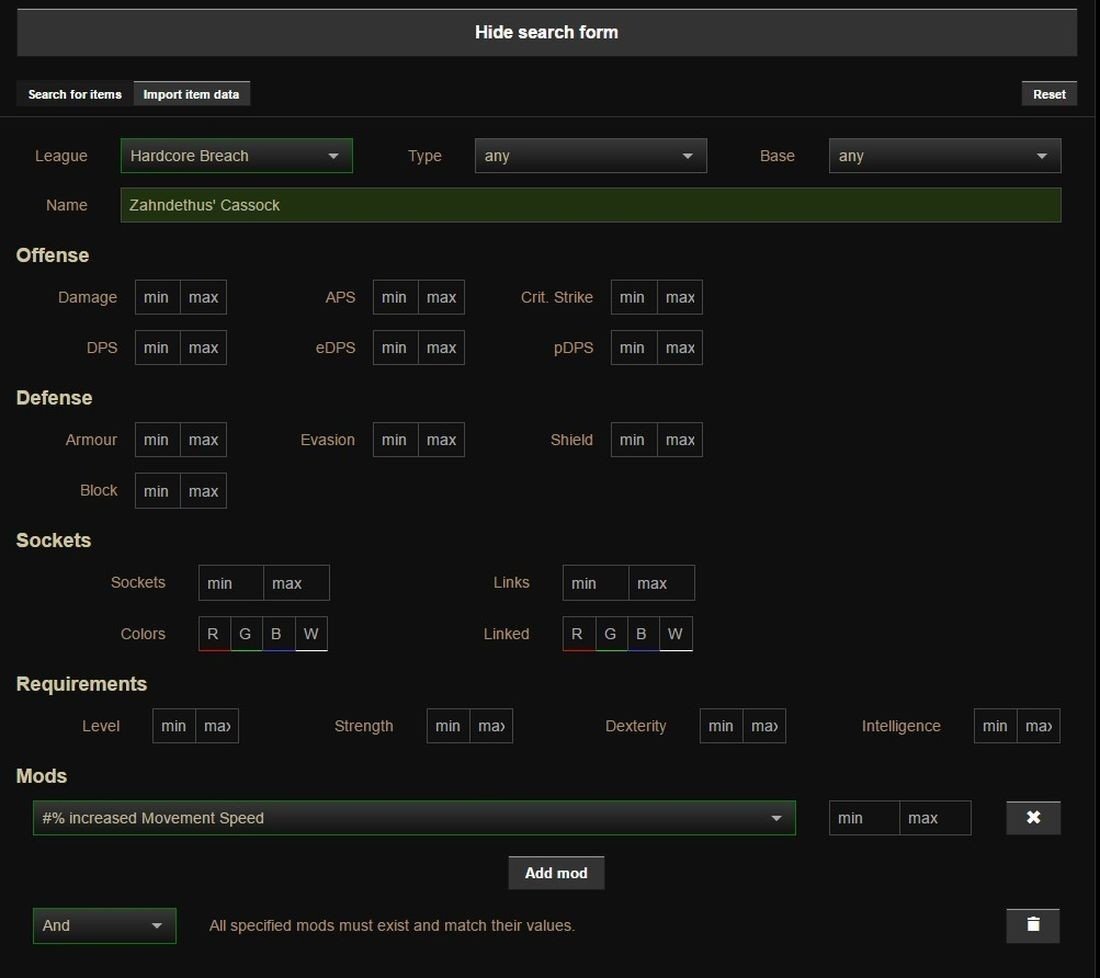The image size is (1100, 978).
Task: Delete the mod group with trash icon
Action: (x=1033, y=925)
